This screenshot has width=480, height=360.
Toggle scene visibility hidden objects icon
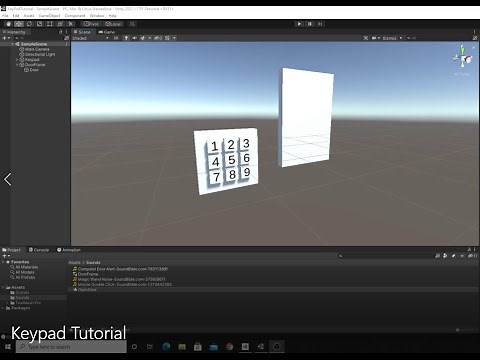(158, 38)
